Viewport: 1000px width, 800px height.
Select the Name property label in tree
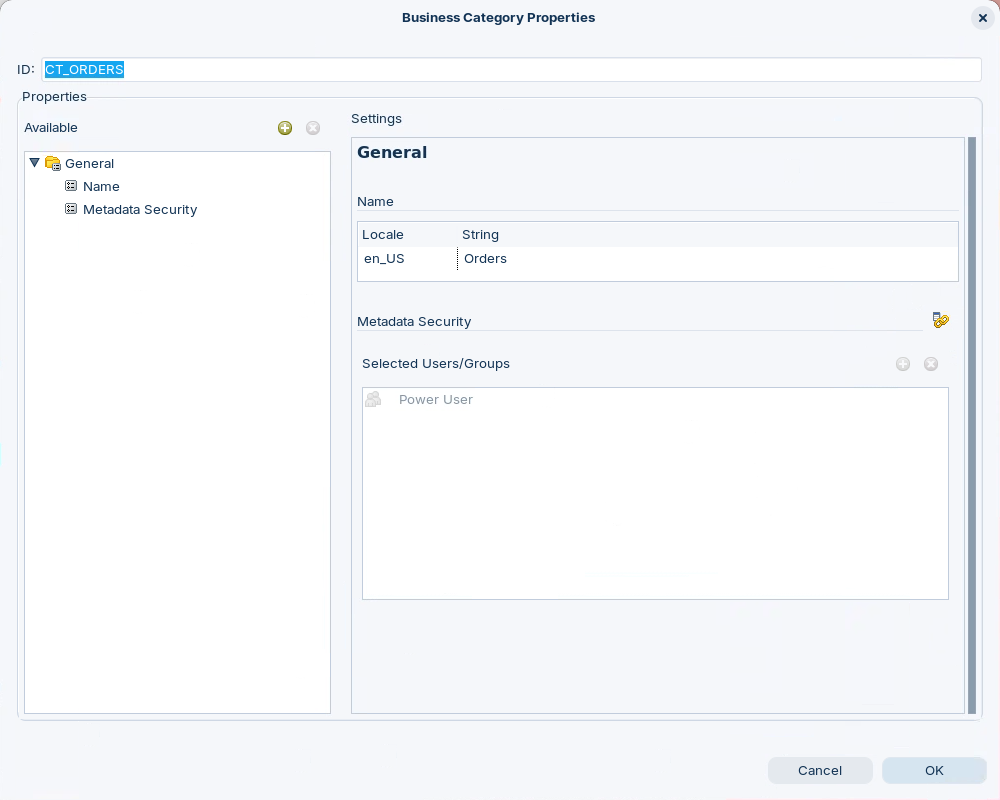point(101,187)
